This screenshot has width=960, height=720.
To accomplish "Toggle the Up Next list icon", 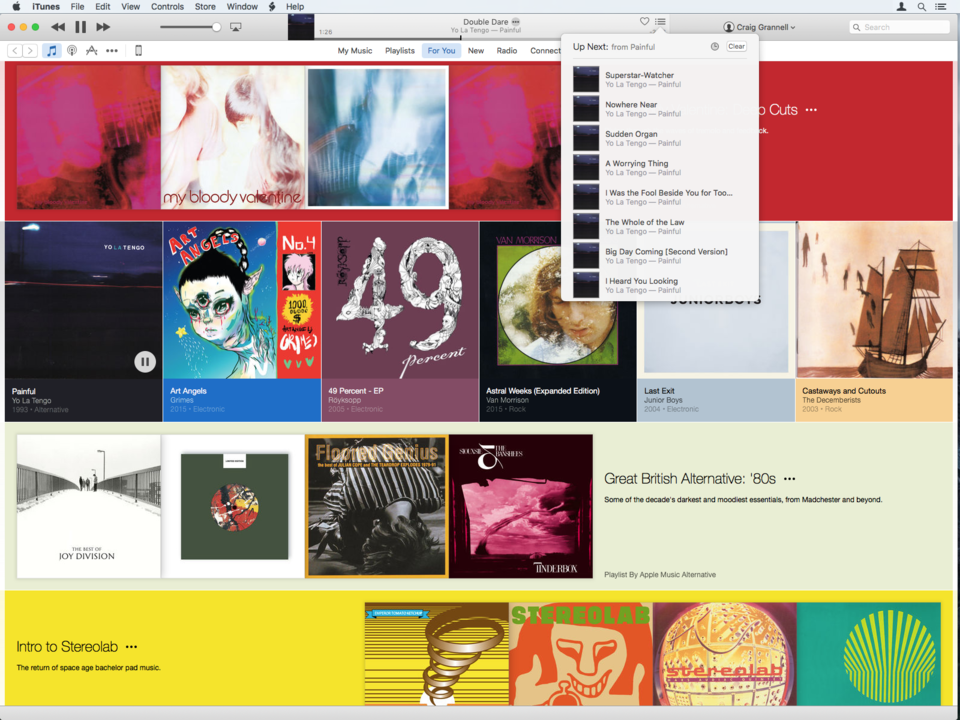I will point(660,21).
